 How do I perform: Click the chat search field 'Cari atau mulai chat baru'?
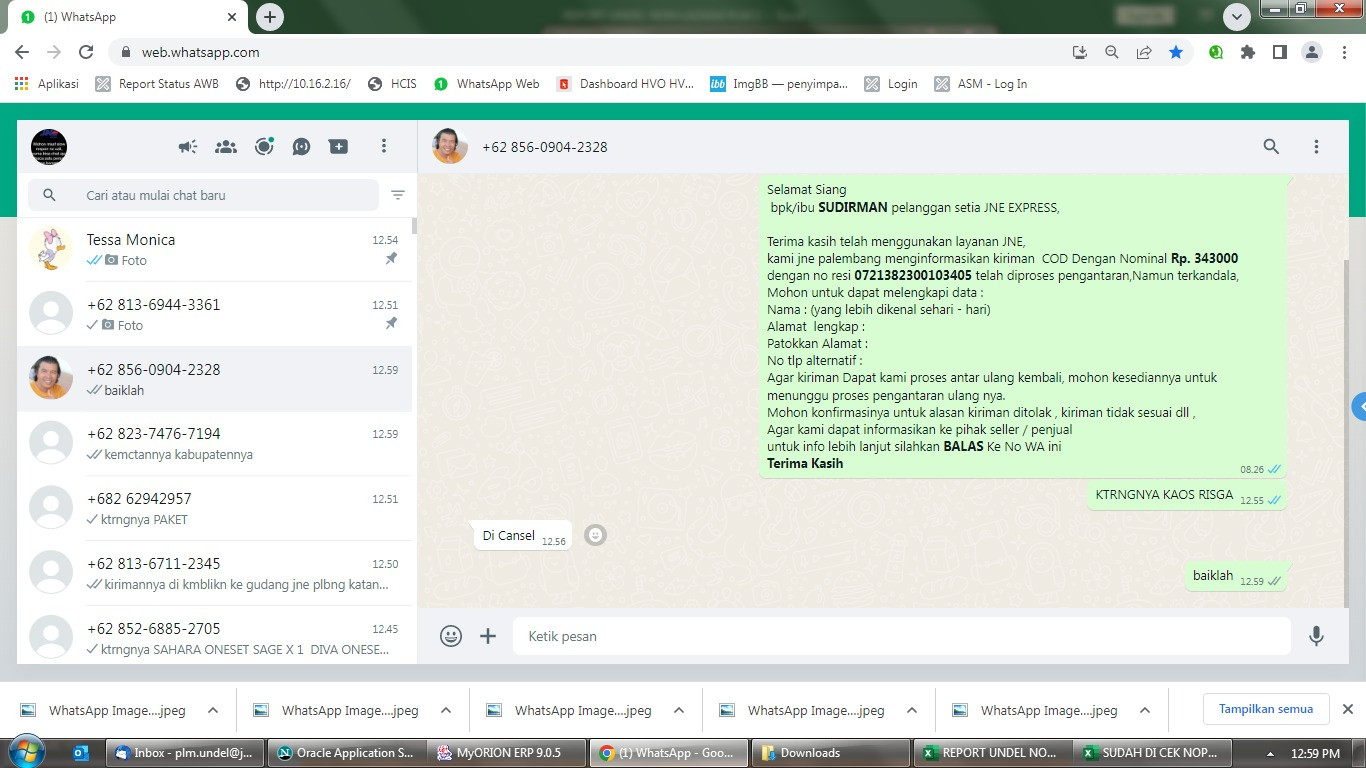203,195
